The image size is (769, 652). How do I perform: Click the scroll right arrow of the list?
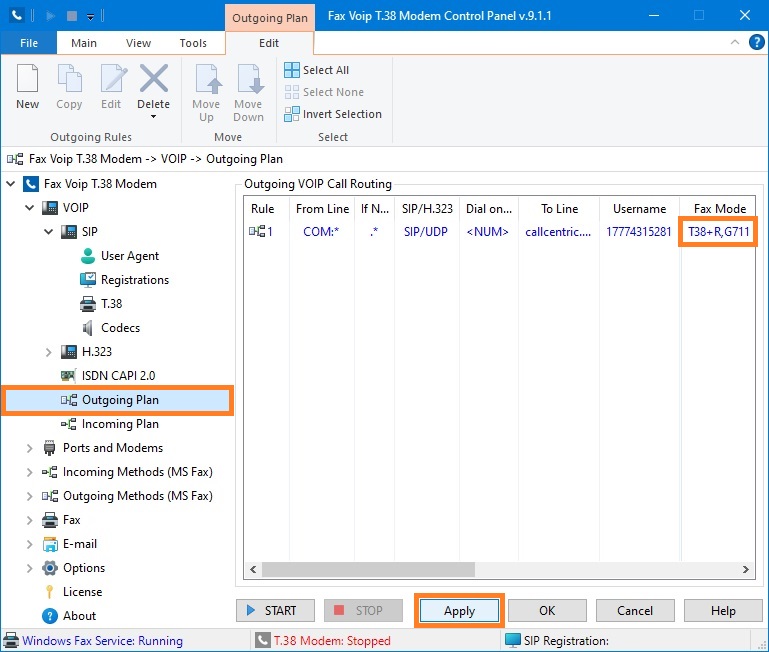pyautogui.click(x=745, y=570)
